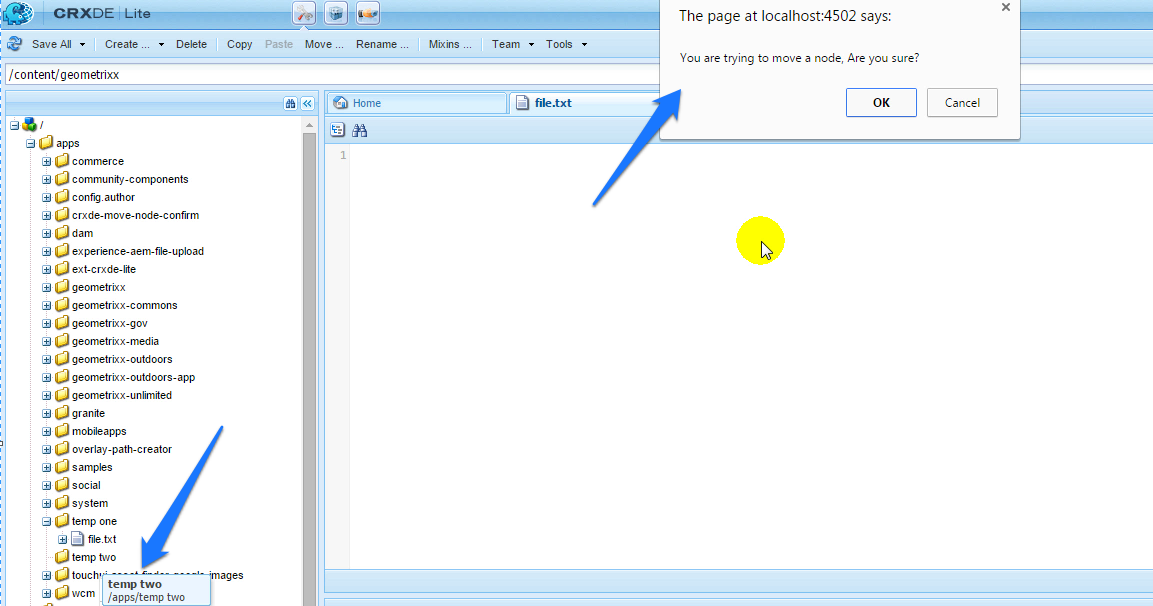Cancel the move node dialog
The height and width of the screenshot is (606, 1153).
pos(961,102)
